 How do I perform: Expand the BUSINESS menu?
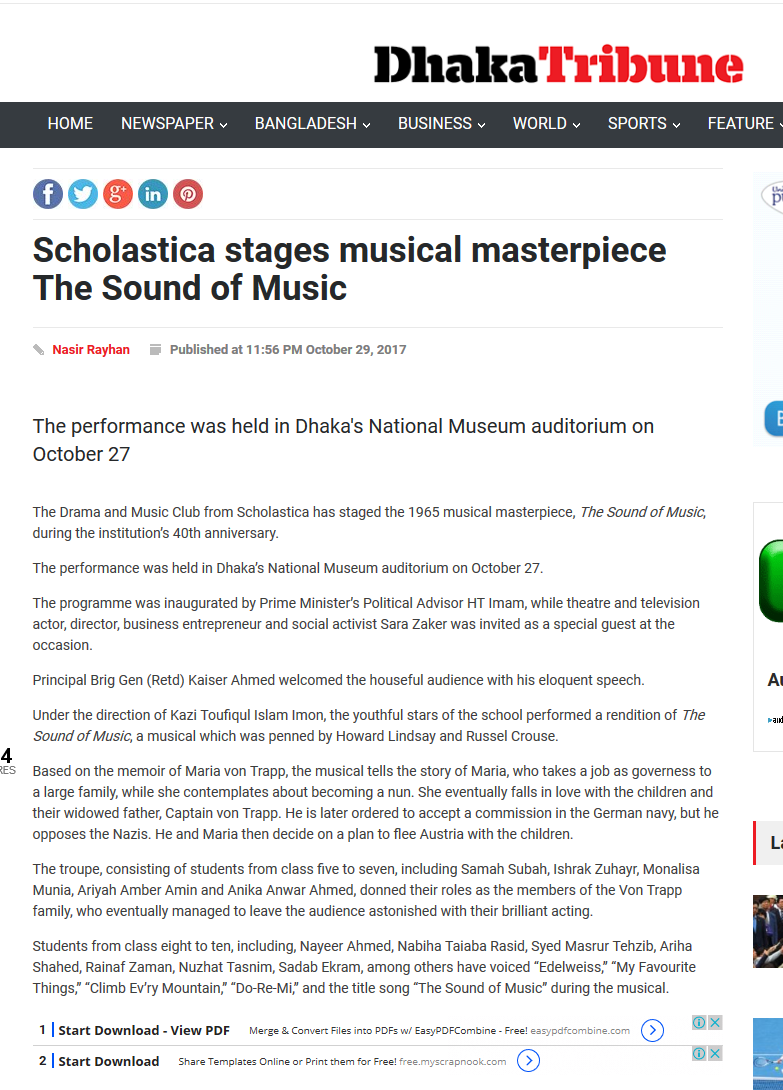point(442,124)
